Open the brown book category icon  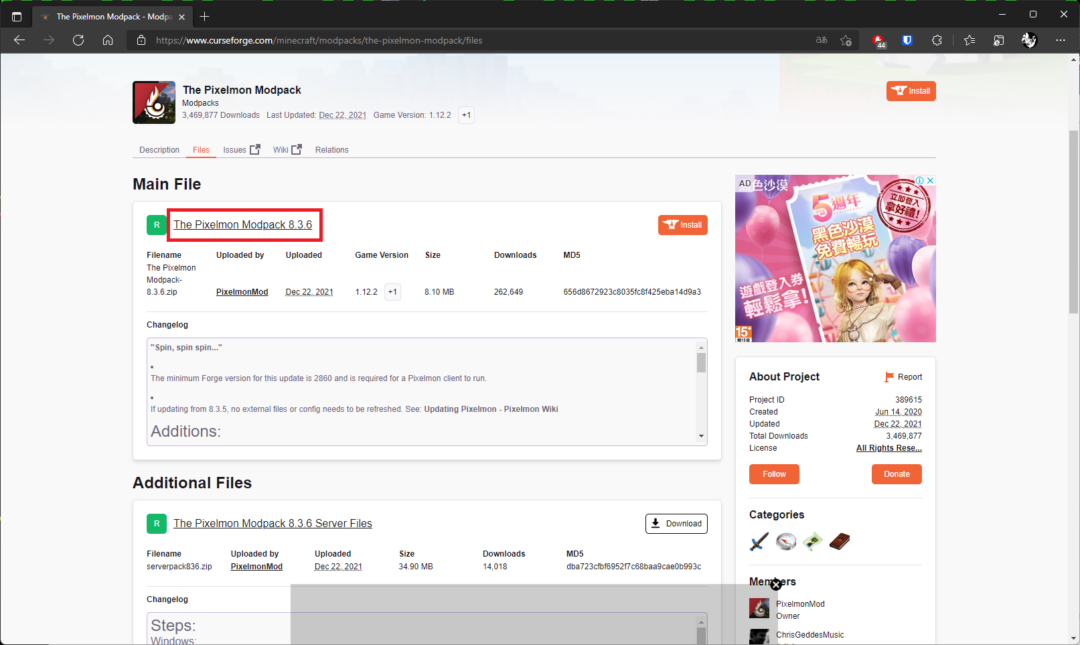pyautogui.click(x=840, y=542)
